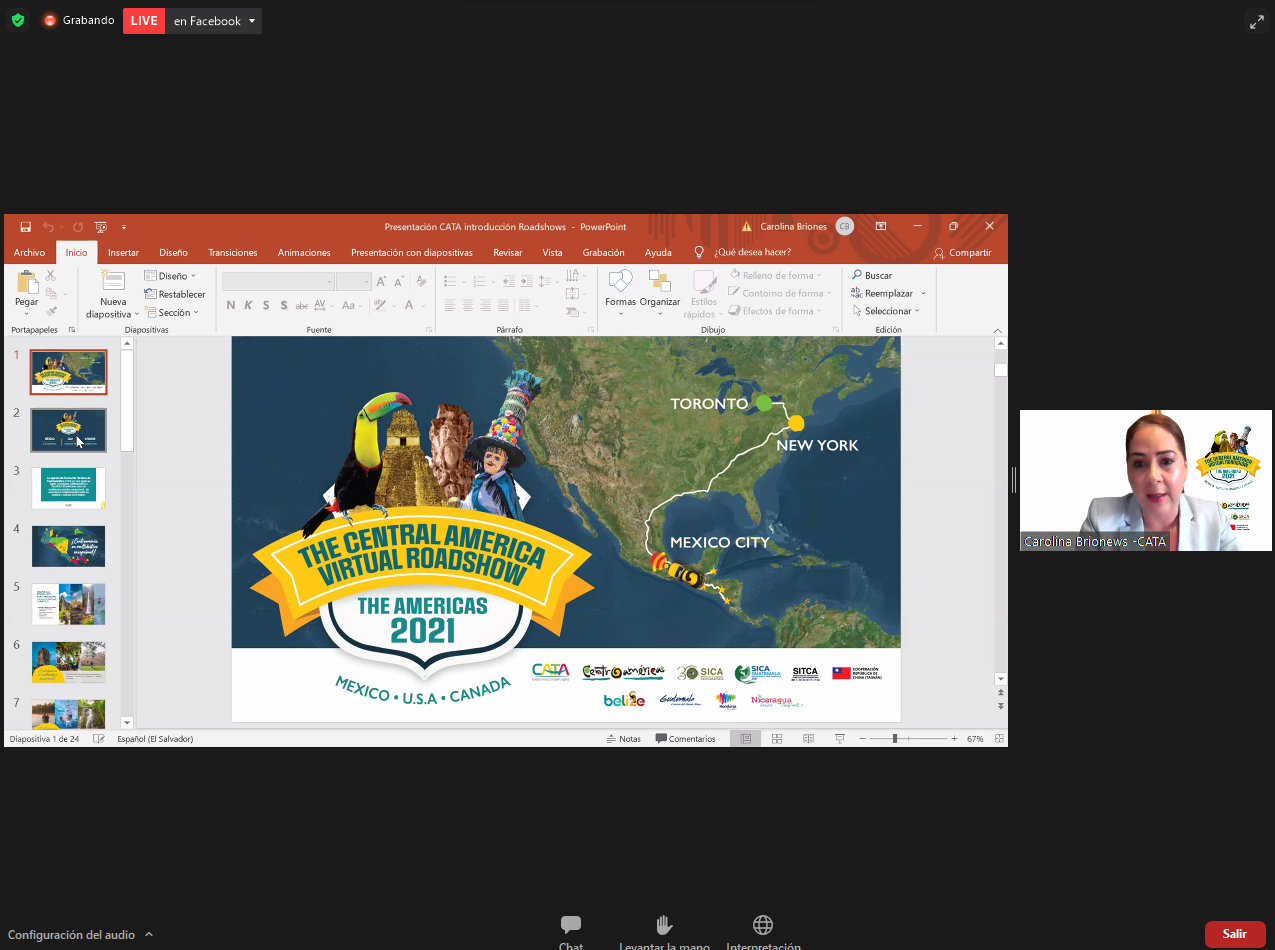Click the red LIVE indicator button
This screenshot has height=950, width=1275.
point(144,21)
